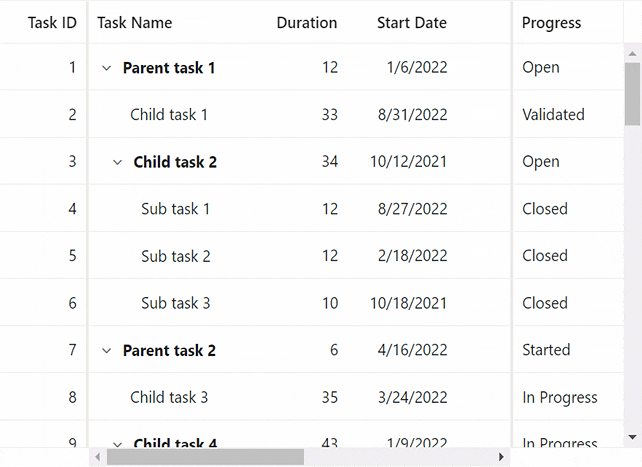Viewport: 642px width, 467px height.
Task: Collapse the Child task 2 row
Action: [x=117, y=162]
